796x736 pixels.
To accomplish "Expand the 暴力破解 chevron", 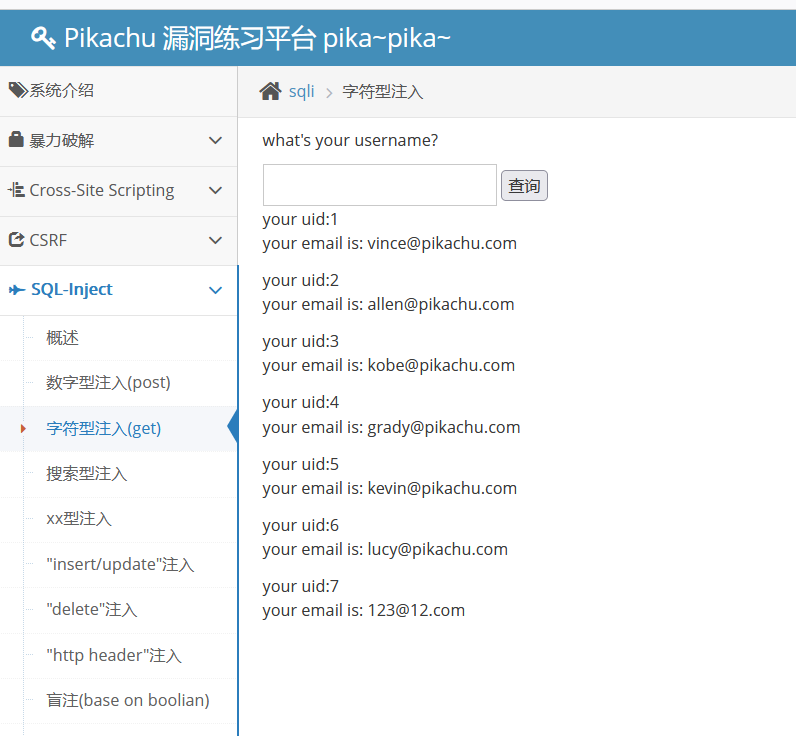I will [216, 140].
